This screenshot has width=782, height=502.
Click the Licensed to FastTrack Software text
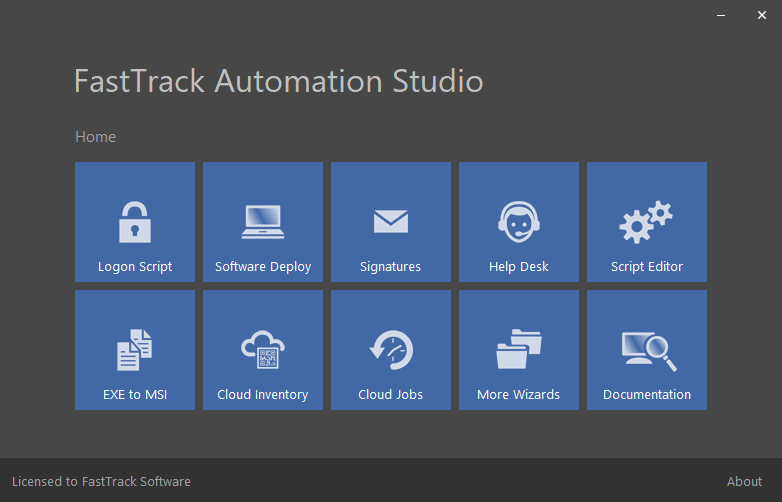point(101,482)
